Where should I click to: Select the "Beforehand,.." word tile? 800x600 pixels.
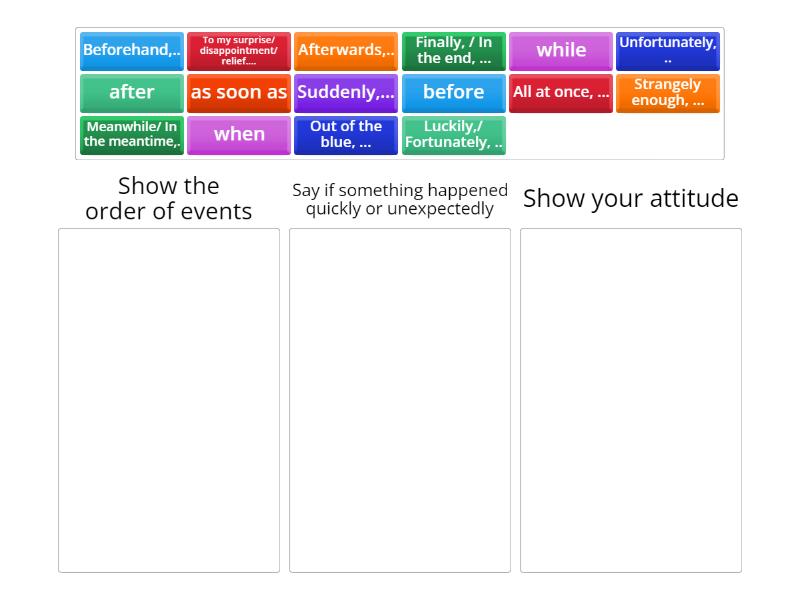tap(132, 50)
